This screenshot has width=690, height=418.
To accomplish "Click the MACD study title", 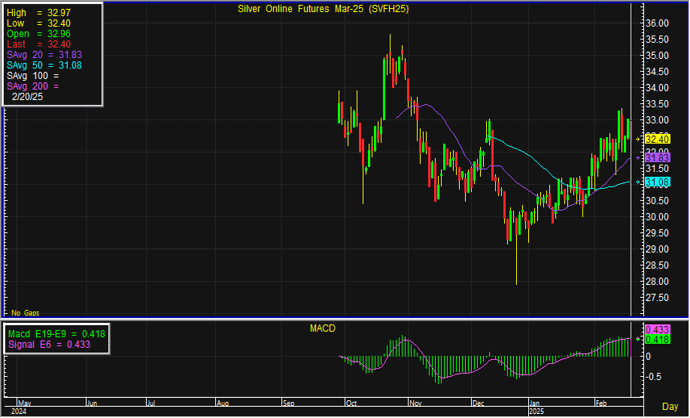I will pos(323,328).
